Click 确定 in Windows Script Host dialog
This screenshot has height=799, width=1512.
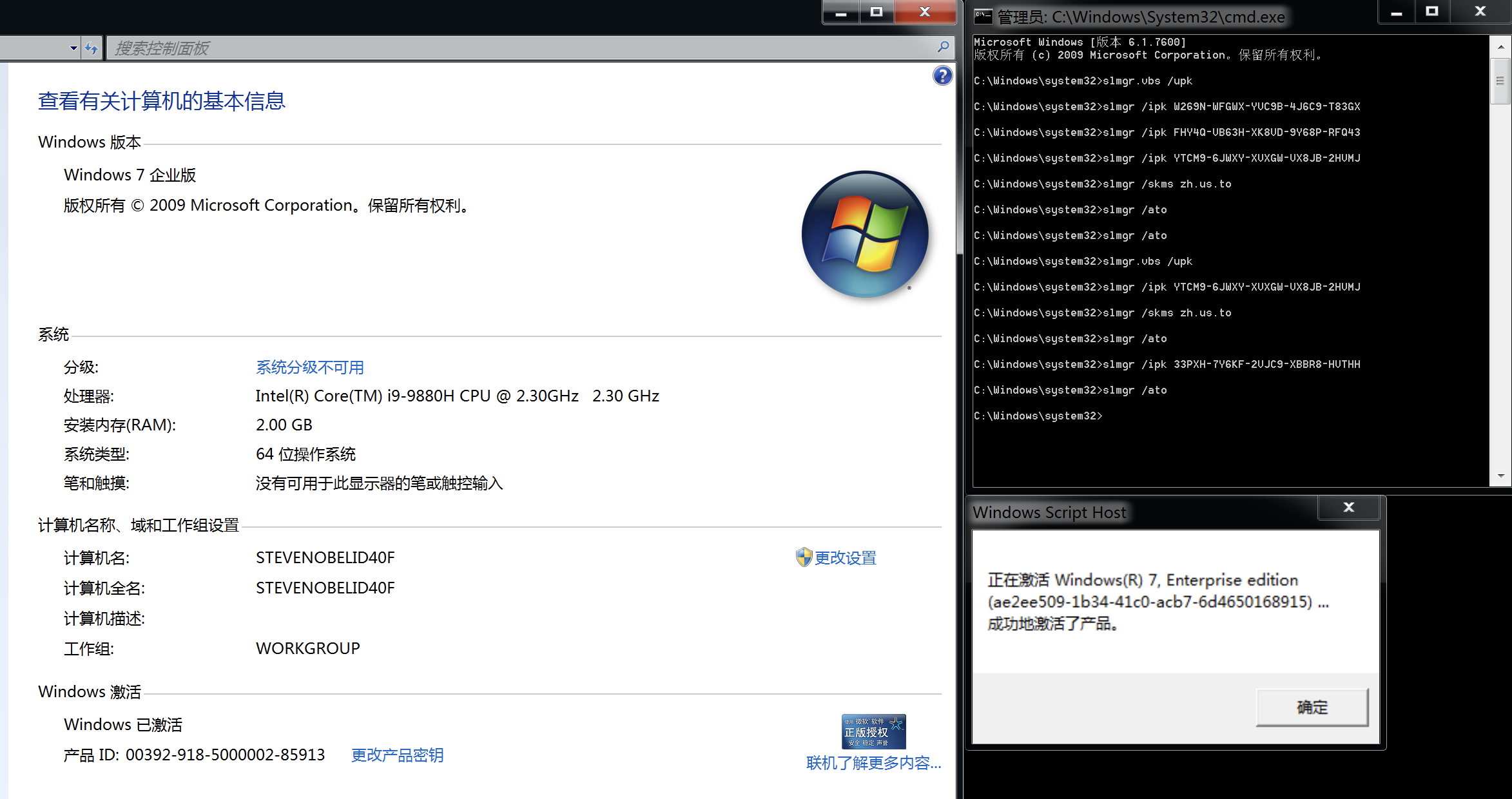(x=1312, y=707)
